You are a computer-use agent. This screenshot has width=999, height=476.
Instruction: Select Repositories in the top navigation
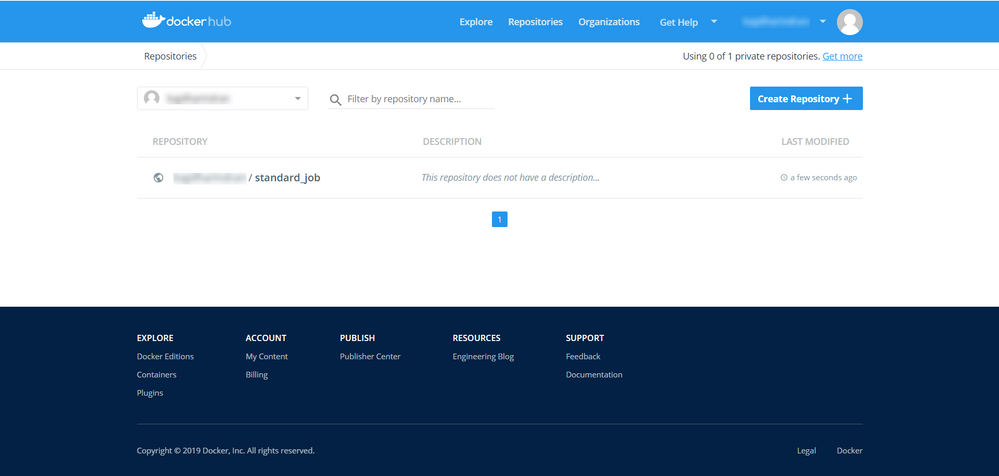click(535, 22)
